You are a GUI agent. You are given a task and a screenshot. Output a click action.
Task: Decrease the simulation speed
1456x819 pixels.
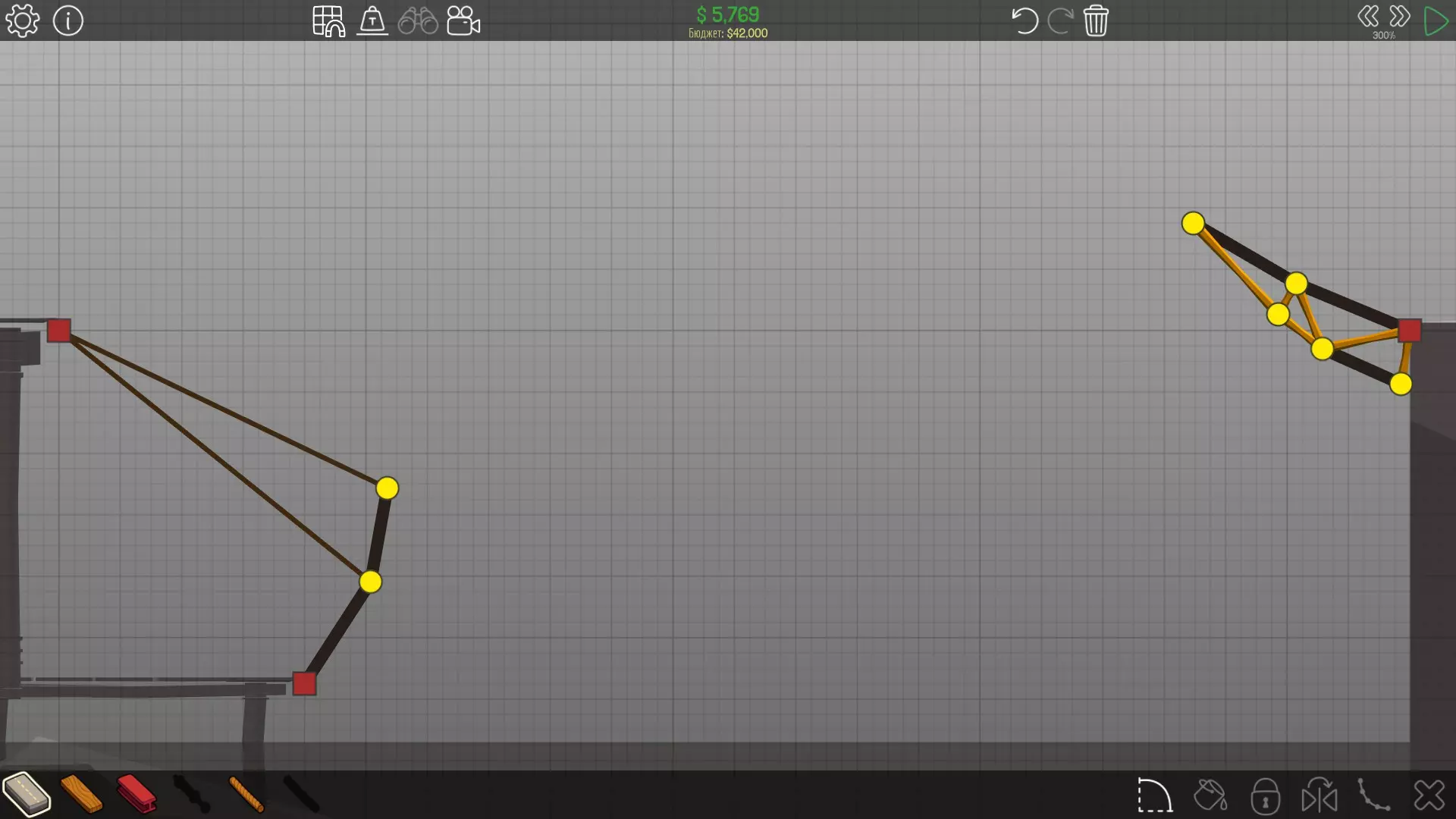[1368, 17]
